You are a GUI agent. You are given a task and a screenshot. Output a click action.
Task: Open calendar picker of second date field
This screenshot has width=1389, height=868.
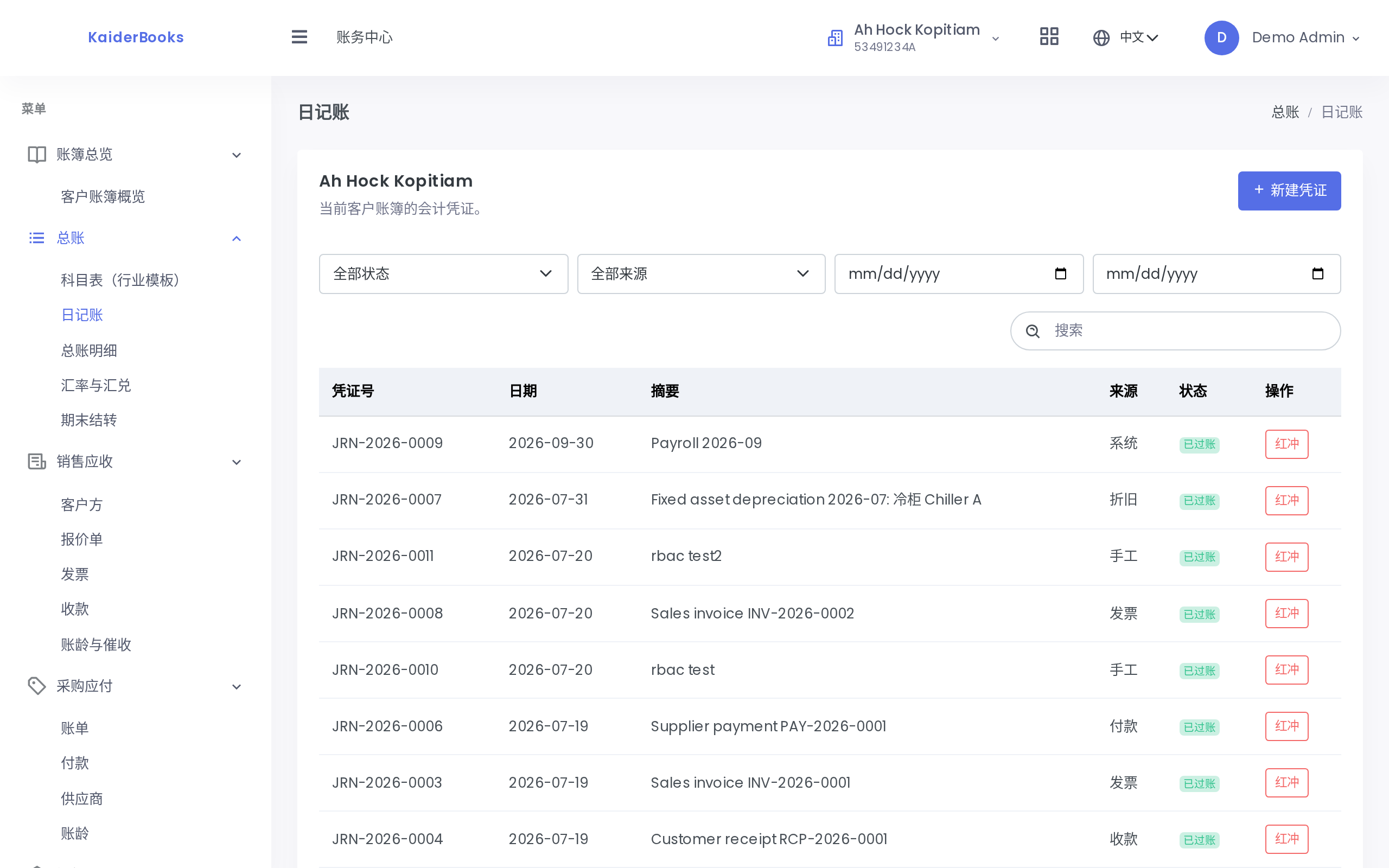point(1318,274)
